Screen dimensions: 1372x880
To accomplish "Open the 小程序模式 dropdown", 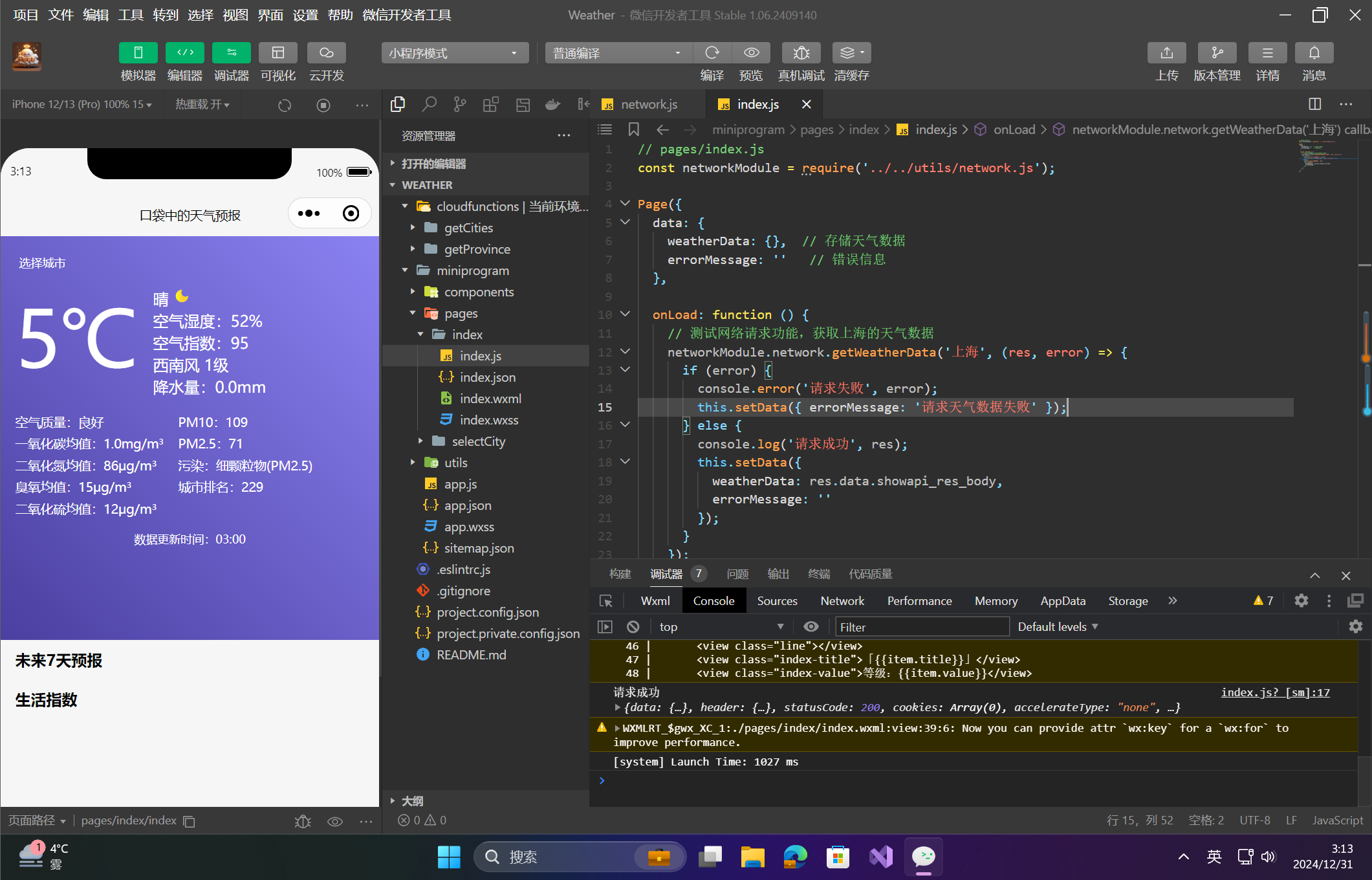I will [455, 53].
